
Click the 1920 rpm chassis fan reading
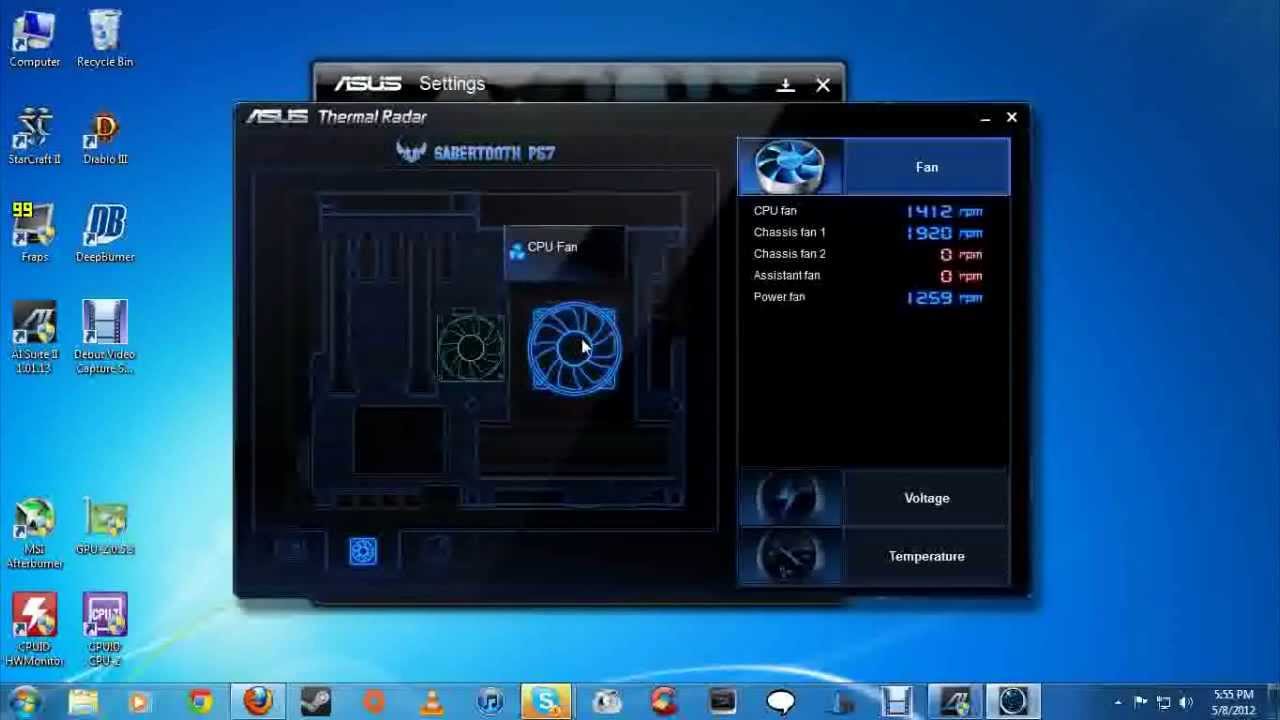[944, 233]
